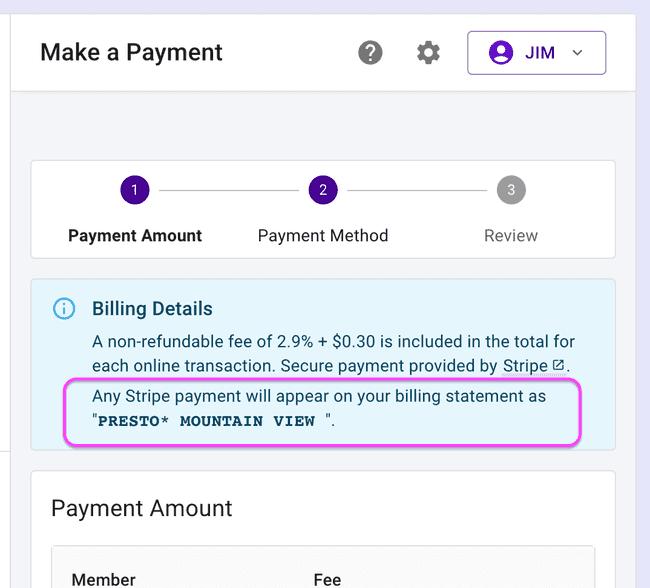650x588 pixels.
Task: Open settings via the gear icon
Action: click(x=428, y=53)
